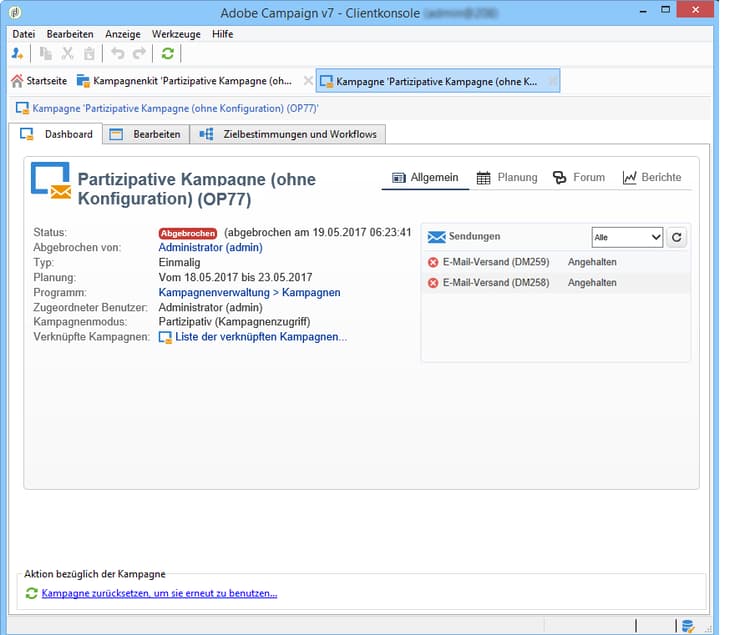This screenshot has width=750, height=635.
Task: Click the campaign title heading
Action: (x=197, y=189)
